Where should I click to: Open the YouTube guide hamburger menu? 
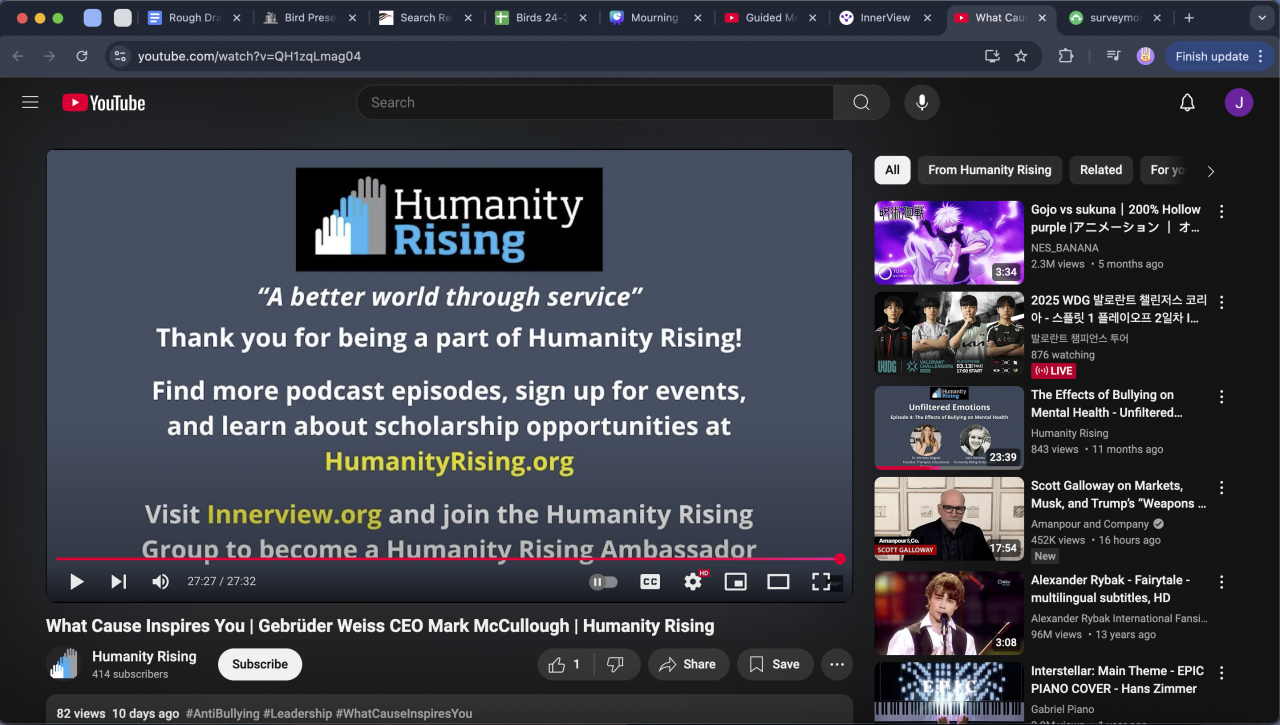pyautogui.click(x=30, y=102)
